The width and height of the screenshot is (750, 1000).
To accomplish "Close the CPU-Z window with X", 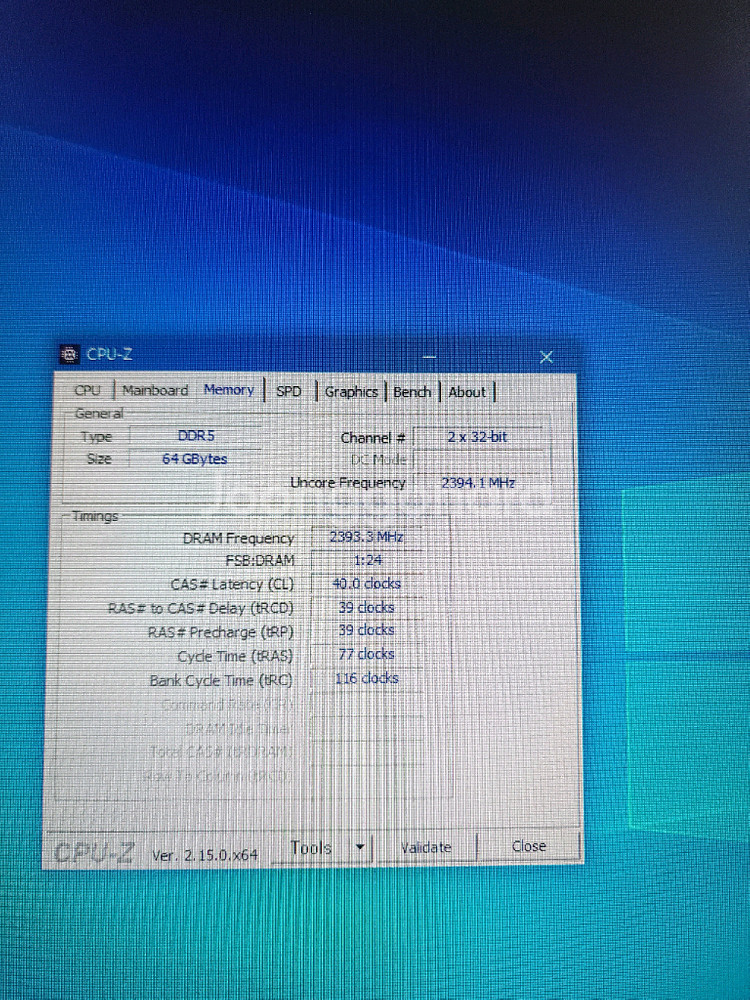I will point(547,357).
